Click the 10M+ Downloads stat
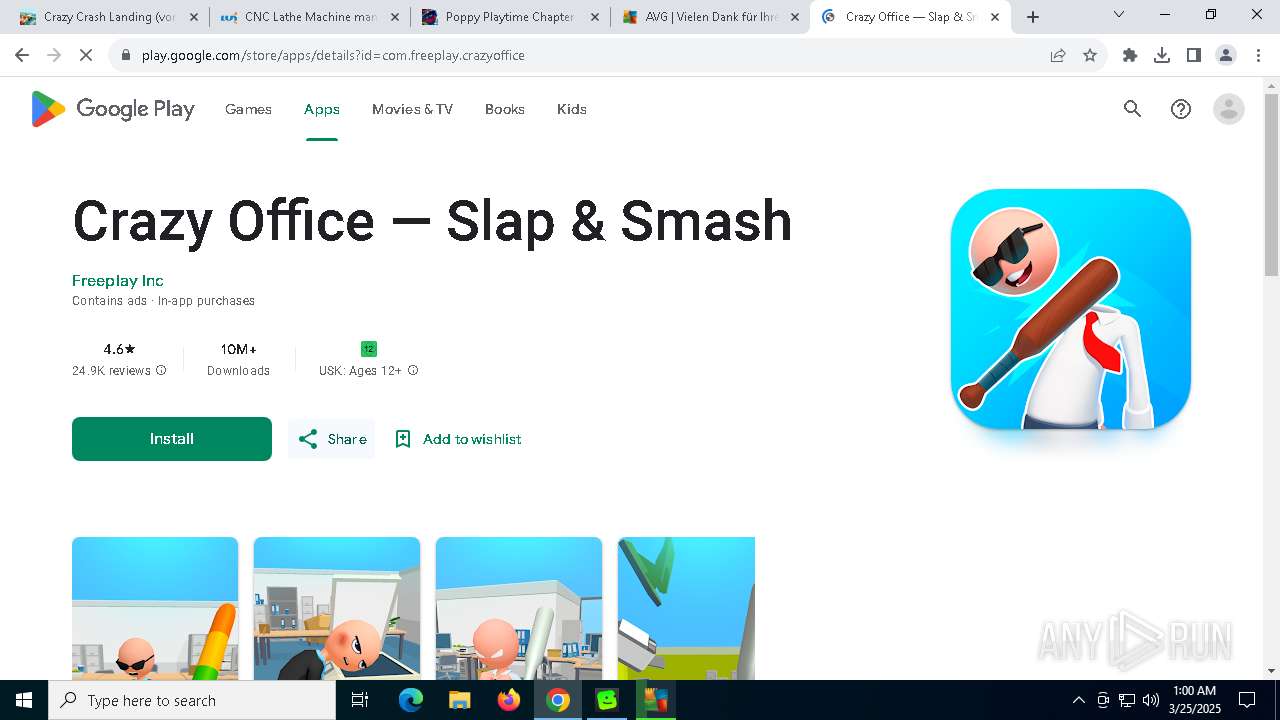 (x=238, y=359)
